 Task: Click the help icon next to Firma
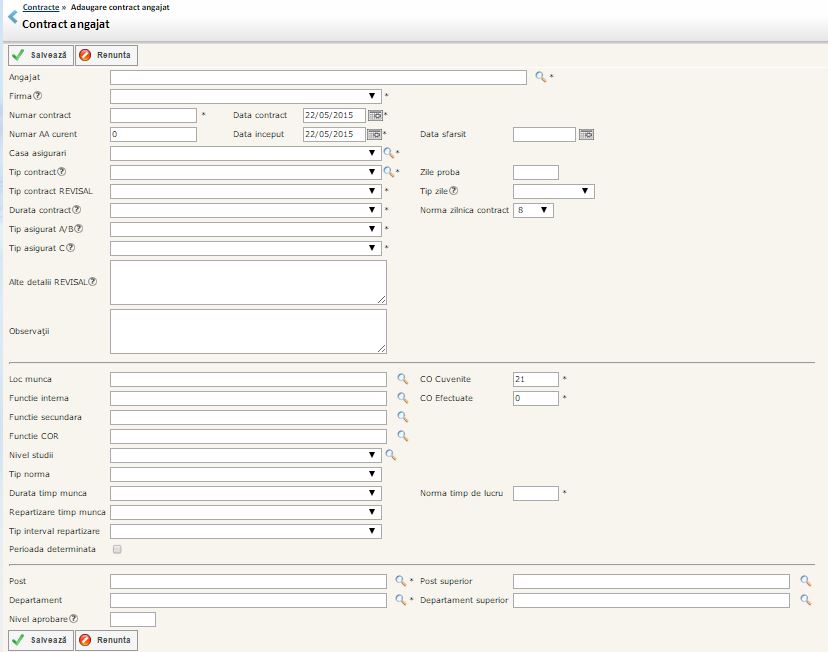tap(38, 96)
